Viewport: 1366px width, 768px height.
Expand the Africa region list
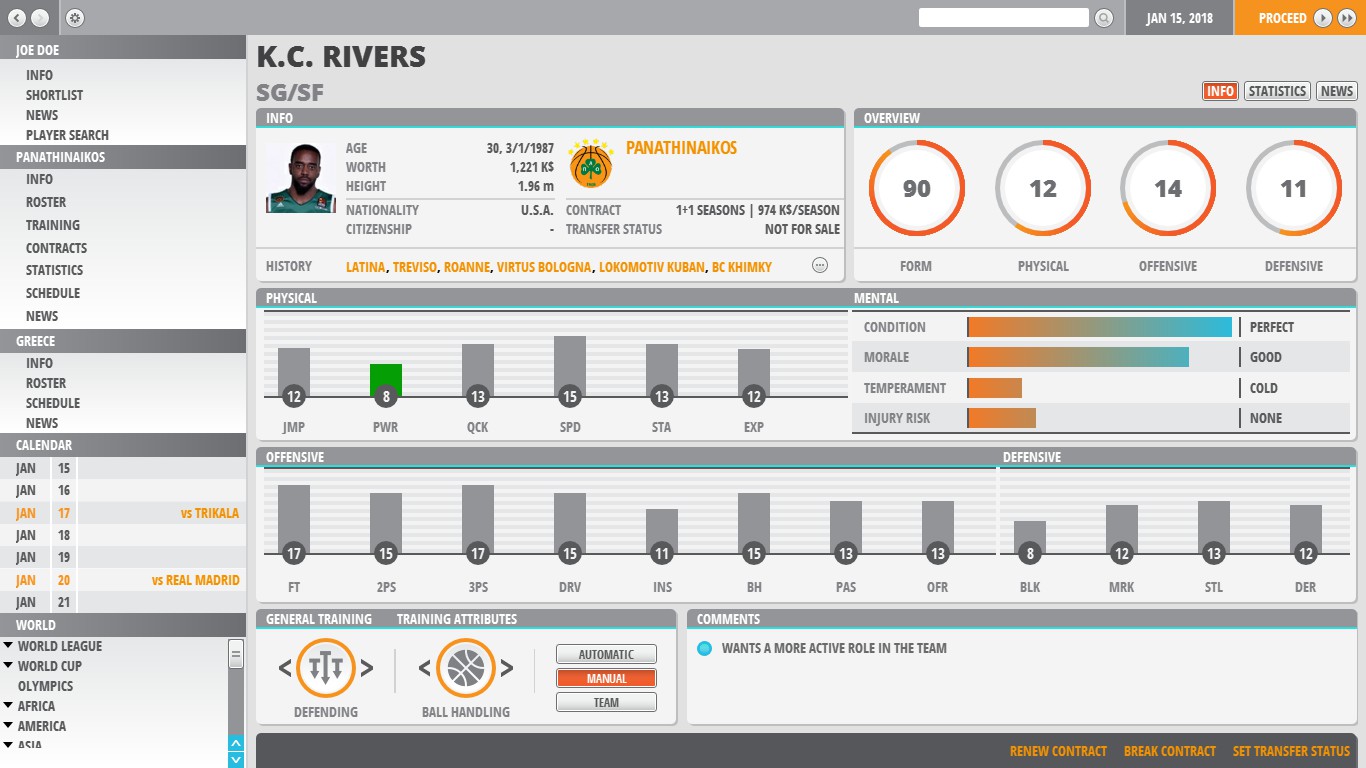9,706
